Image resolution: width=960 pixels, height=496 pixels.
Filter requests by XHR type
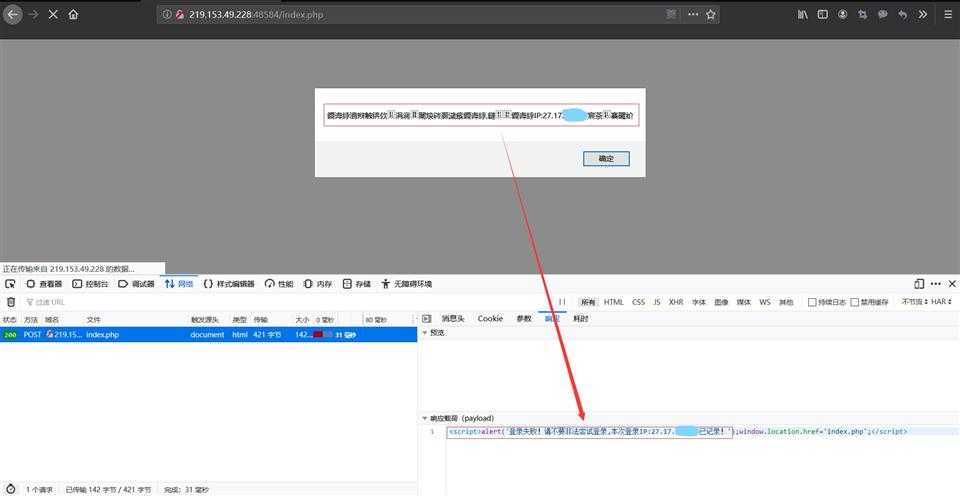pos(676,302)
